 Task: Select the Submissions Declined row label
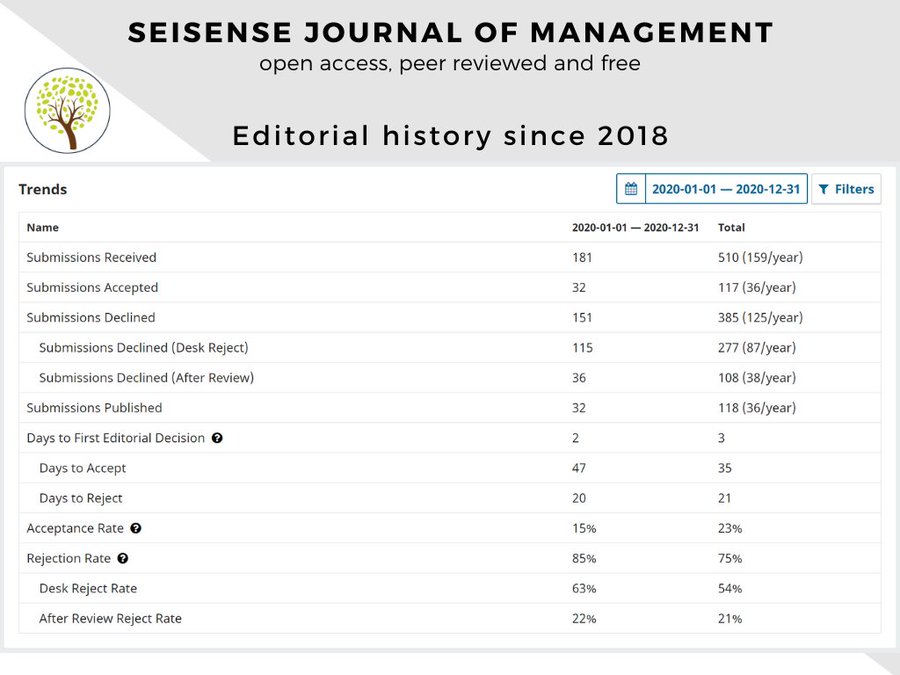[x=91, y=317]
